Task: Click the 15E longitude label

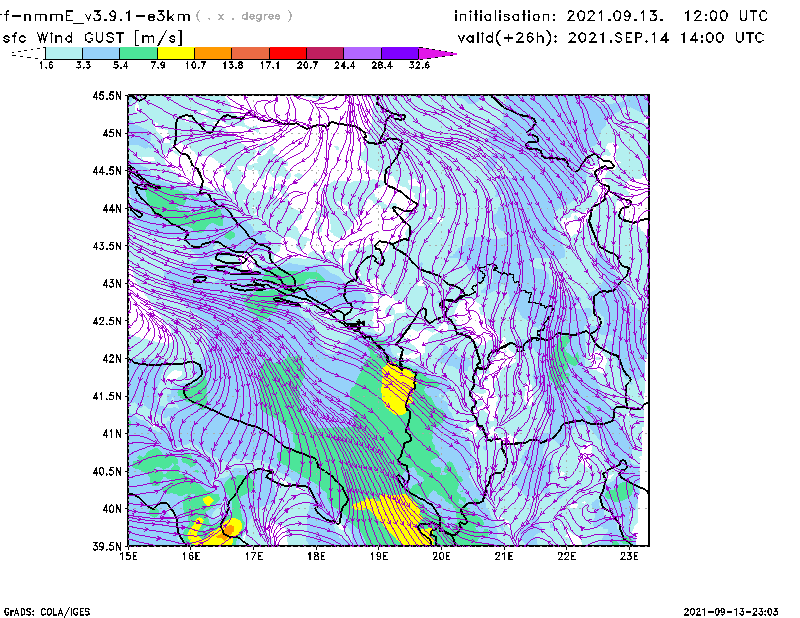Action: [x=129, y=556]
